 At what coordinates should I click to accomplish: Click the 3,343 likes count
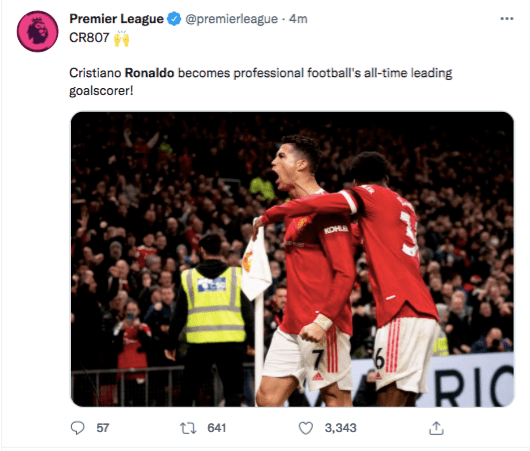[x=341, y=428]
